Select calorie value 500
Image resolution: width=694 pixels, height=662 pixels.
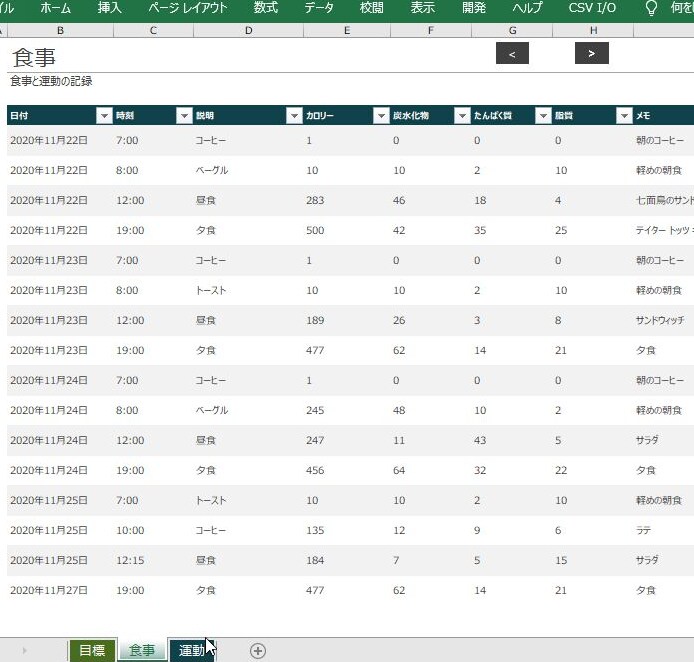pos(315,231)
